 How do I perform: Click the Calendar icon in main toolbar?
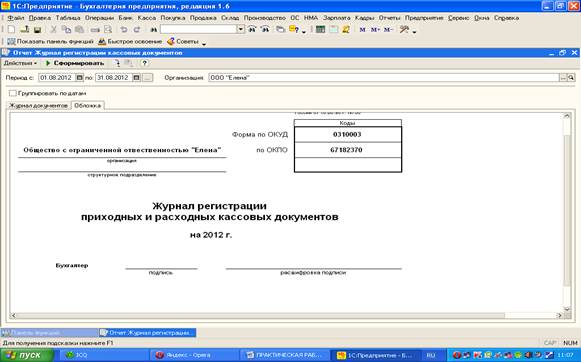(x=333, y=29)
